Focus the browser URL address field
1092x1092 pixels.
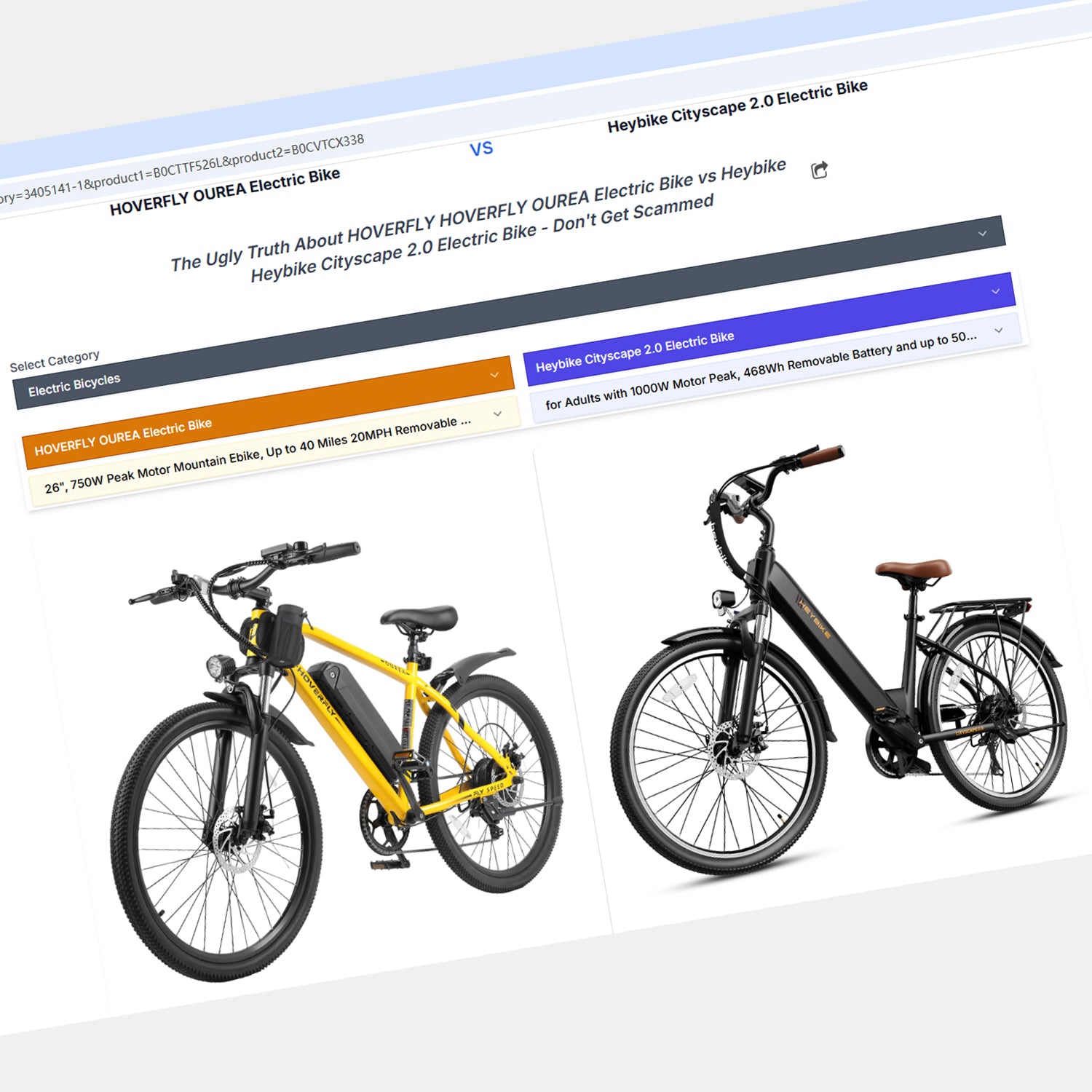[182, 169]
